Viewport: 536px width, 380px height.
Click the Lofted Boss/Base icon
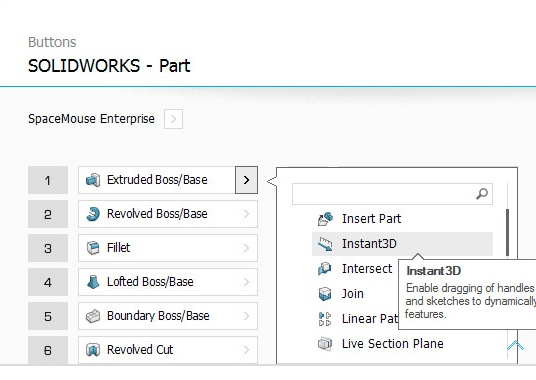tap(93, 282)
